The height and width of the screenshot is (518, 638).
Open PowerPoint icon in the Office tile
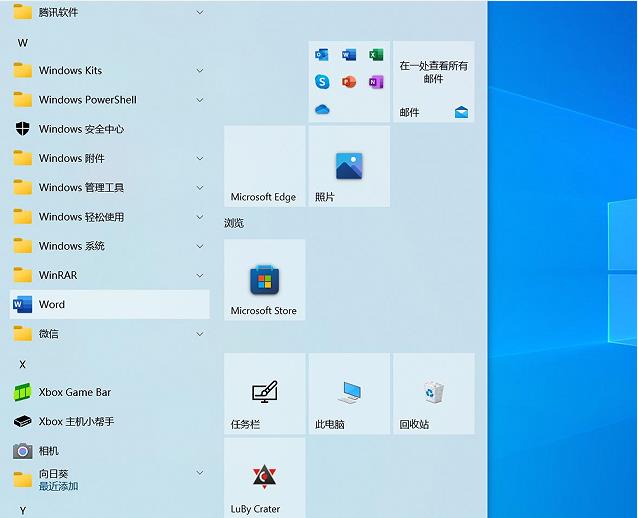[x=349, y=82]
